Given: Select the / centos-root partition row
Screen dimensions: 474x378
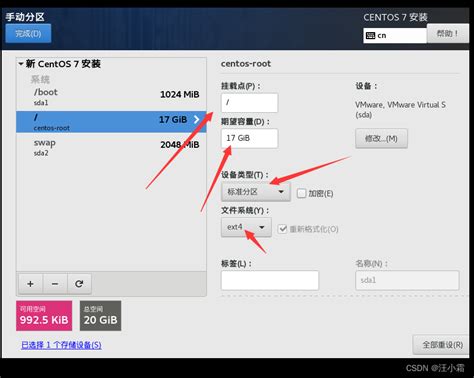Looking at the screenshot, I should pos(111,122).
